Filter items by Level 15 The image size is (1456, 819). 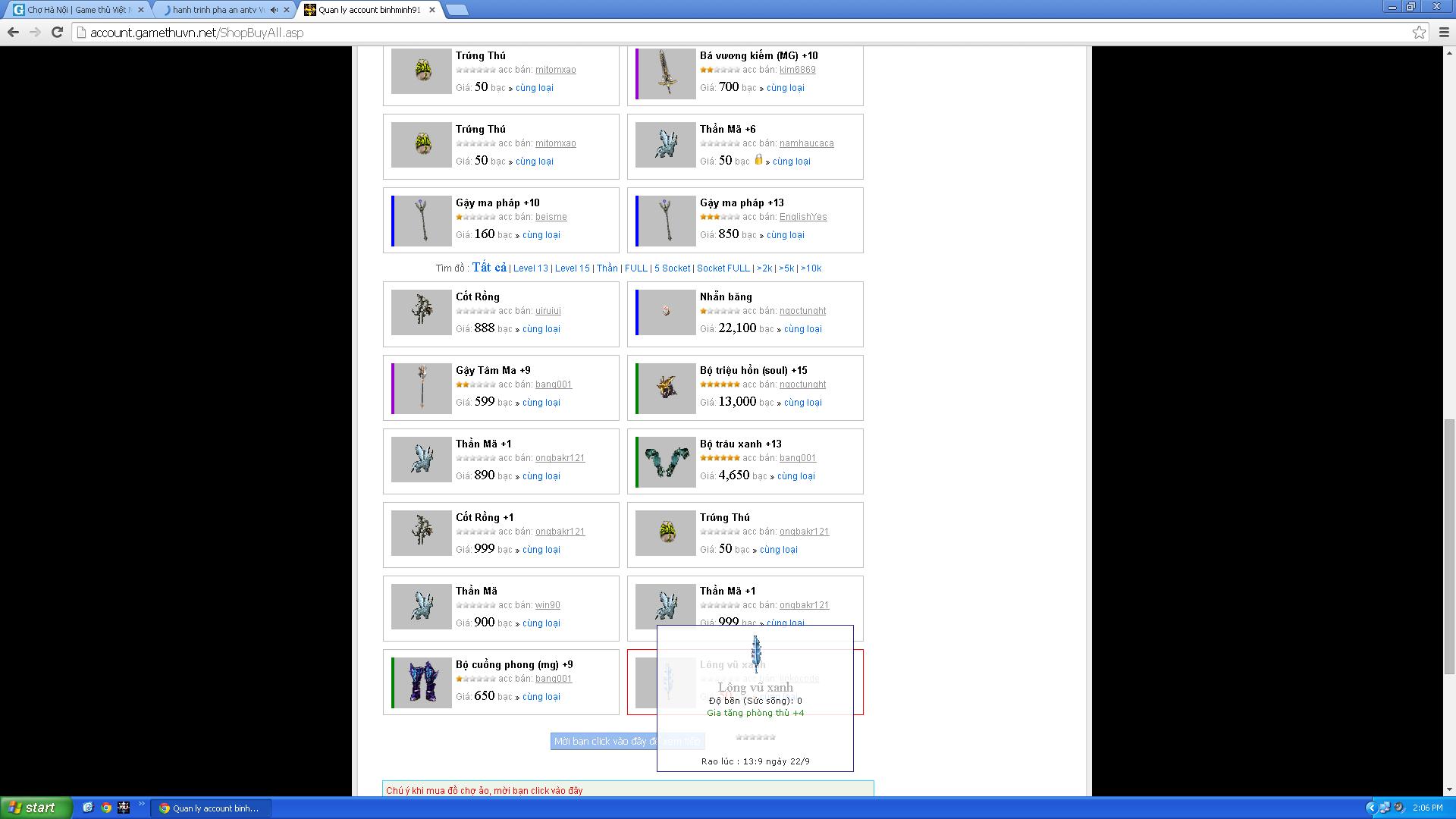pos(573,268)
